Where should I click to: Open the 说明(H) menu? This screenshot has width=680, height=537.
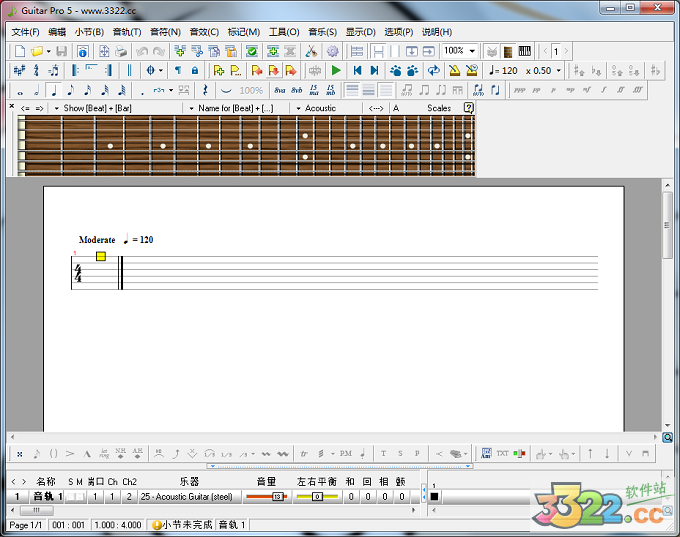coord(437,32)
